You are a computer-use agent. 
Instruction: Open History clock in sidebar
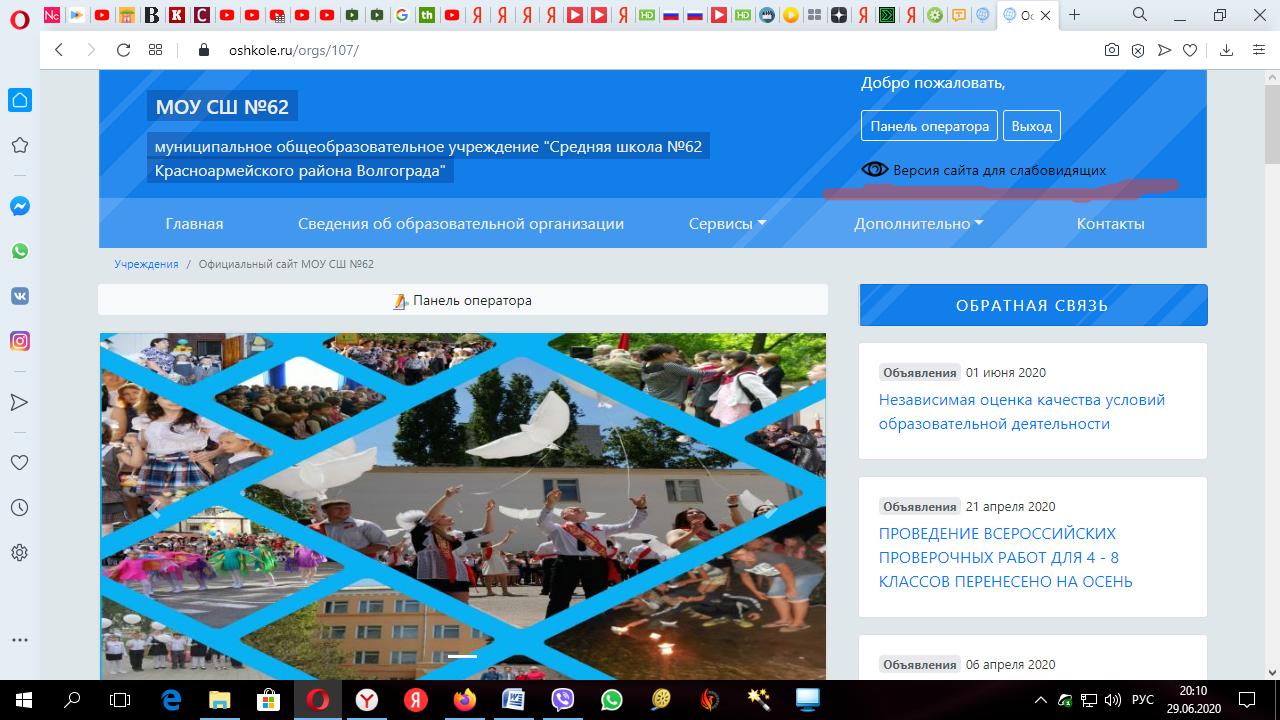click(19, 508)
